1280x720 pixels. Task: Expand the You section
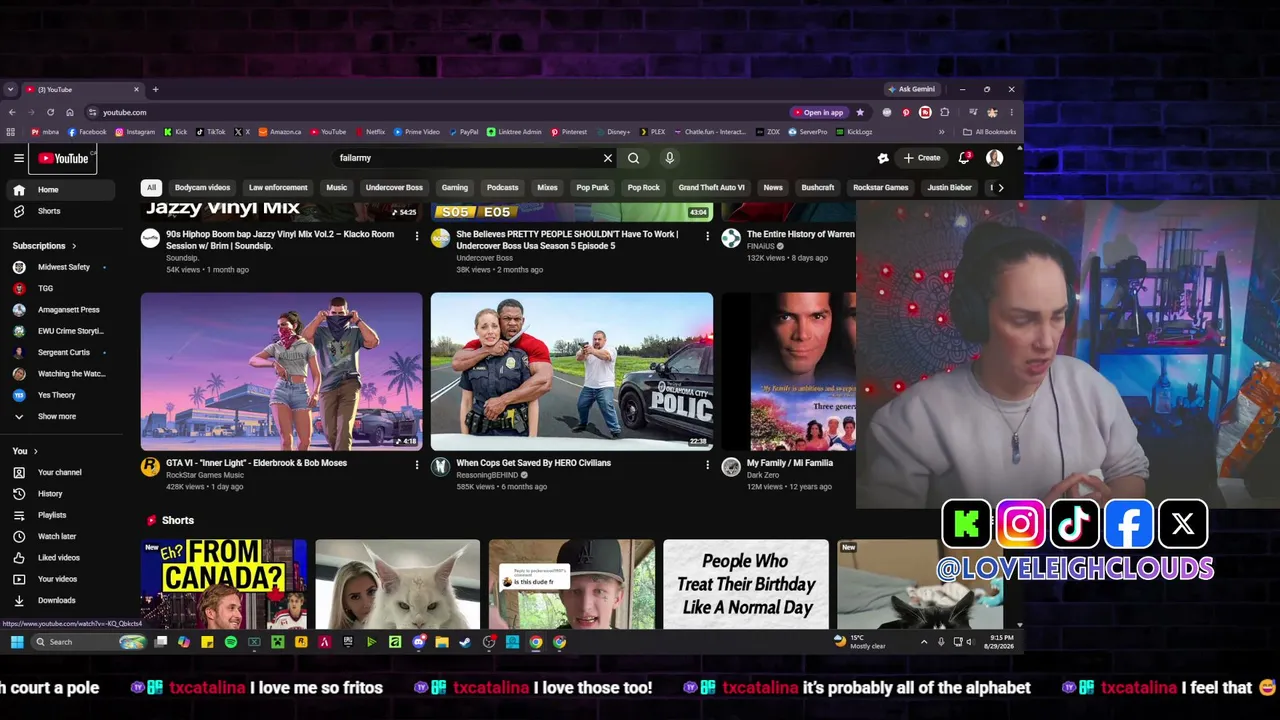click(x=25, y=451)
